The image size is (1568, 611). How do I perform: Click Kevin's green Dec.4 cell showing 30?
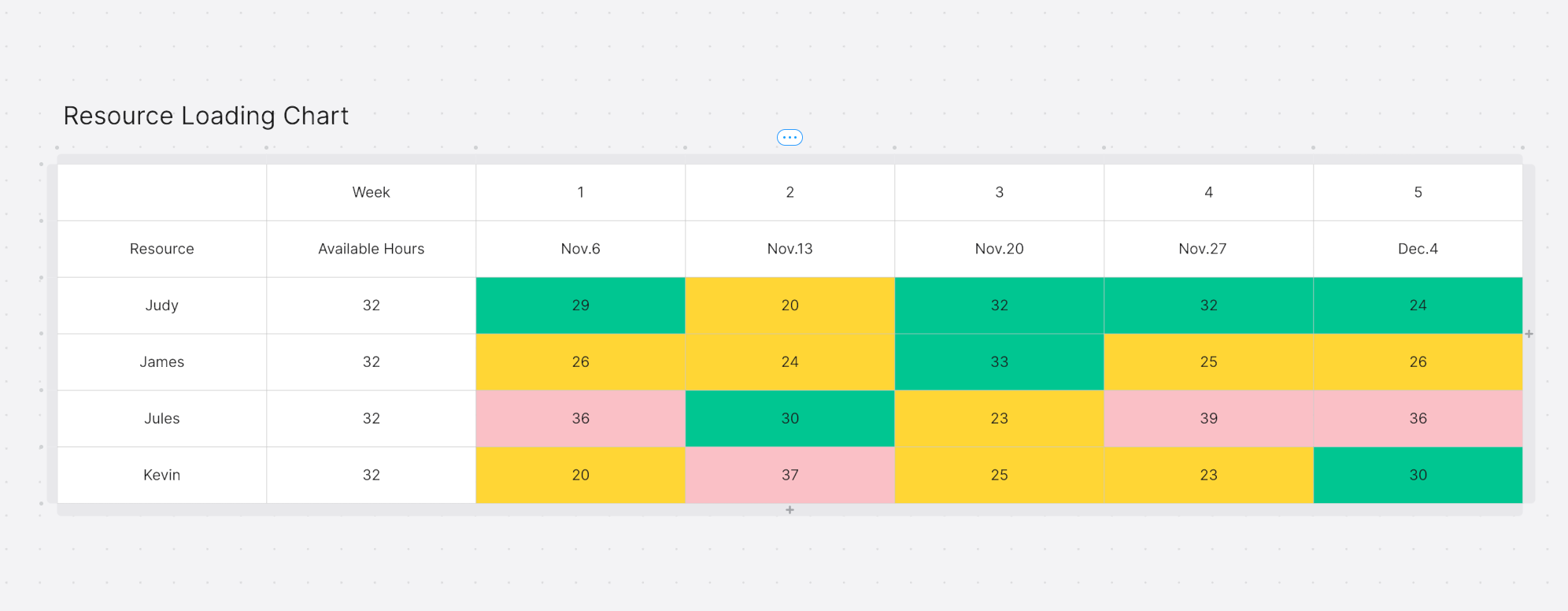(1417, 476)
